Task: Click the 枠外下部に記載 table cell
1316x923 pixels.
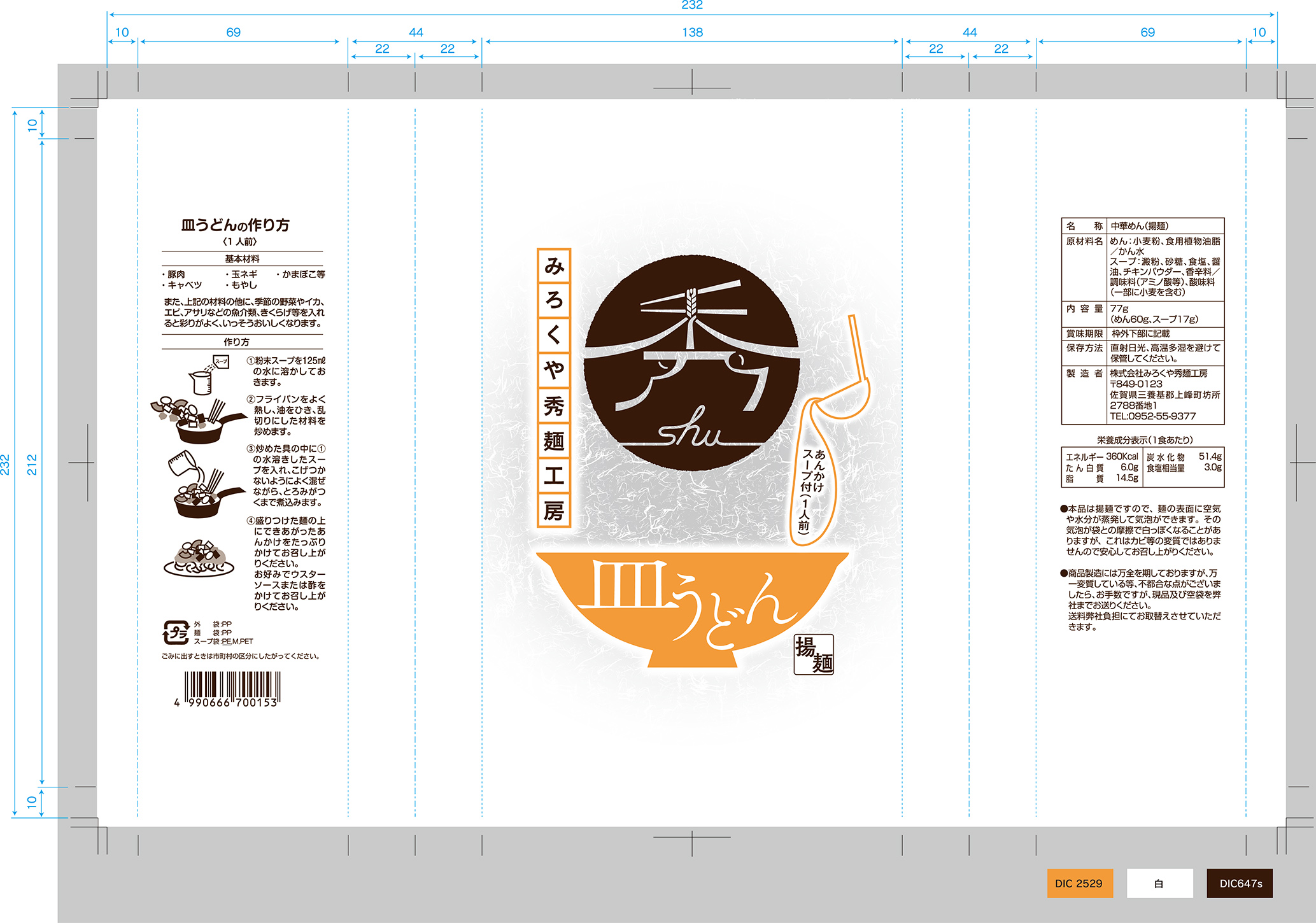Action: coord(1141,334)
